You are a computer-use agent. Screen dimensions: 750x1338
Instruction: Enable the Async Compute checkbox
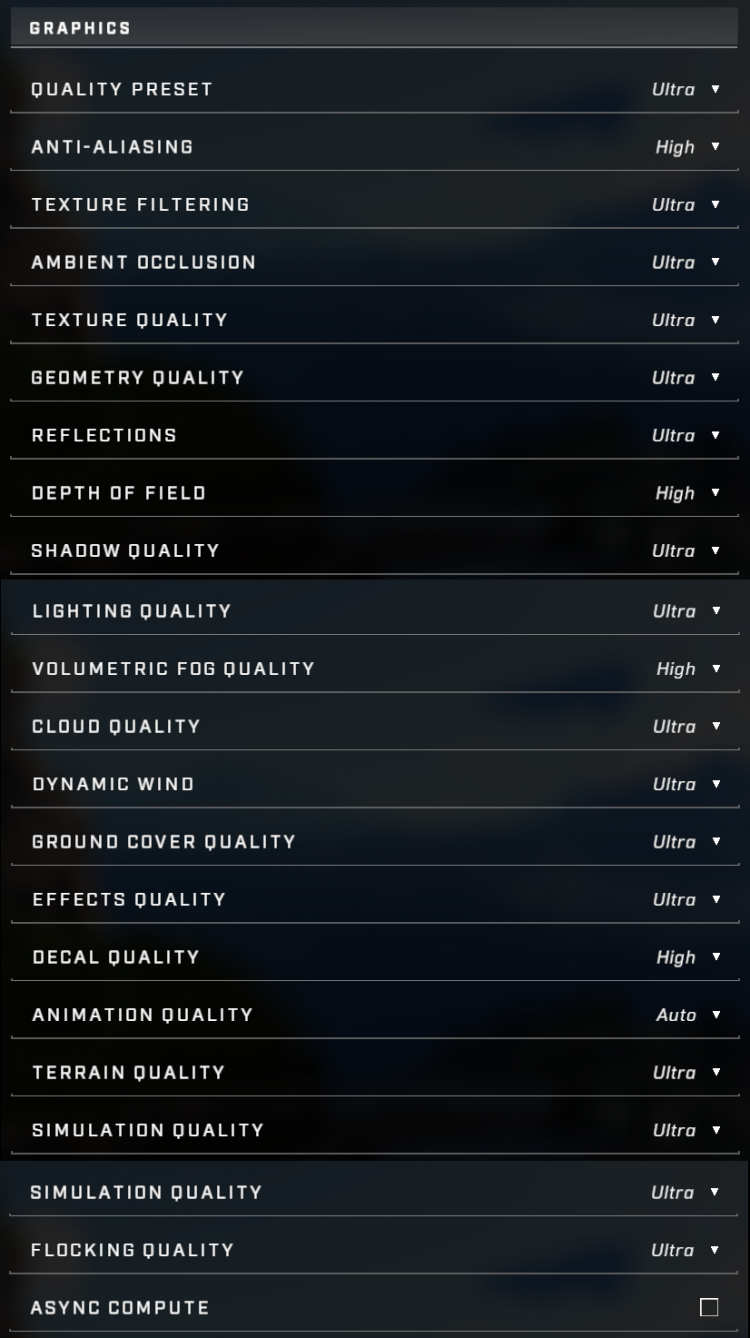click(709, 1307)
